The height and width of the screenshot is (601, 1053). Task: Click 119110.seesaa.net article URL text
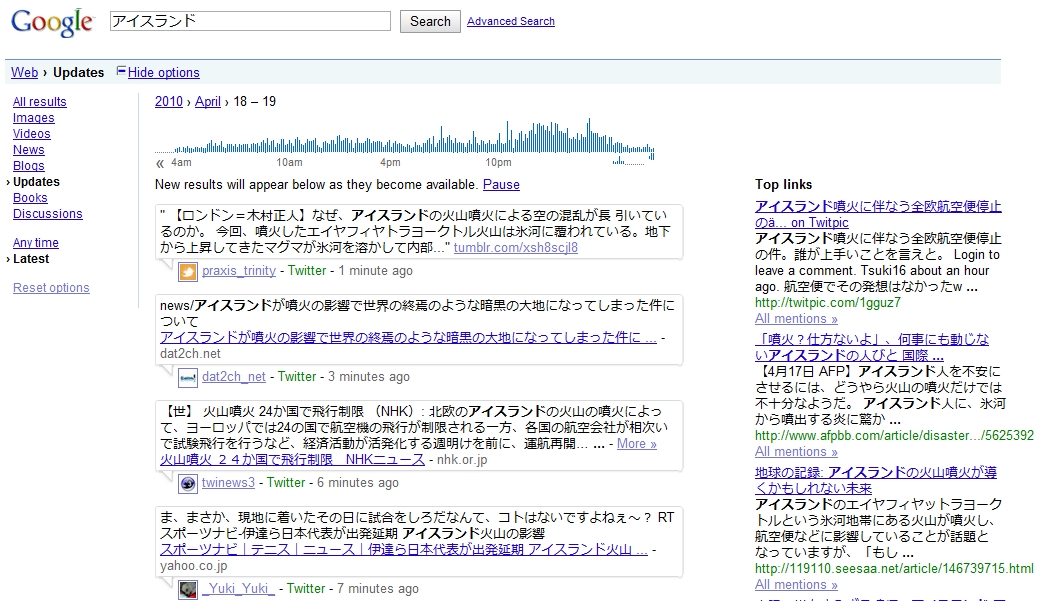pos(894,569)
